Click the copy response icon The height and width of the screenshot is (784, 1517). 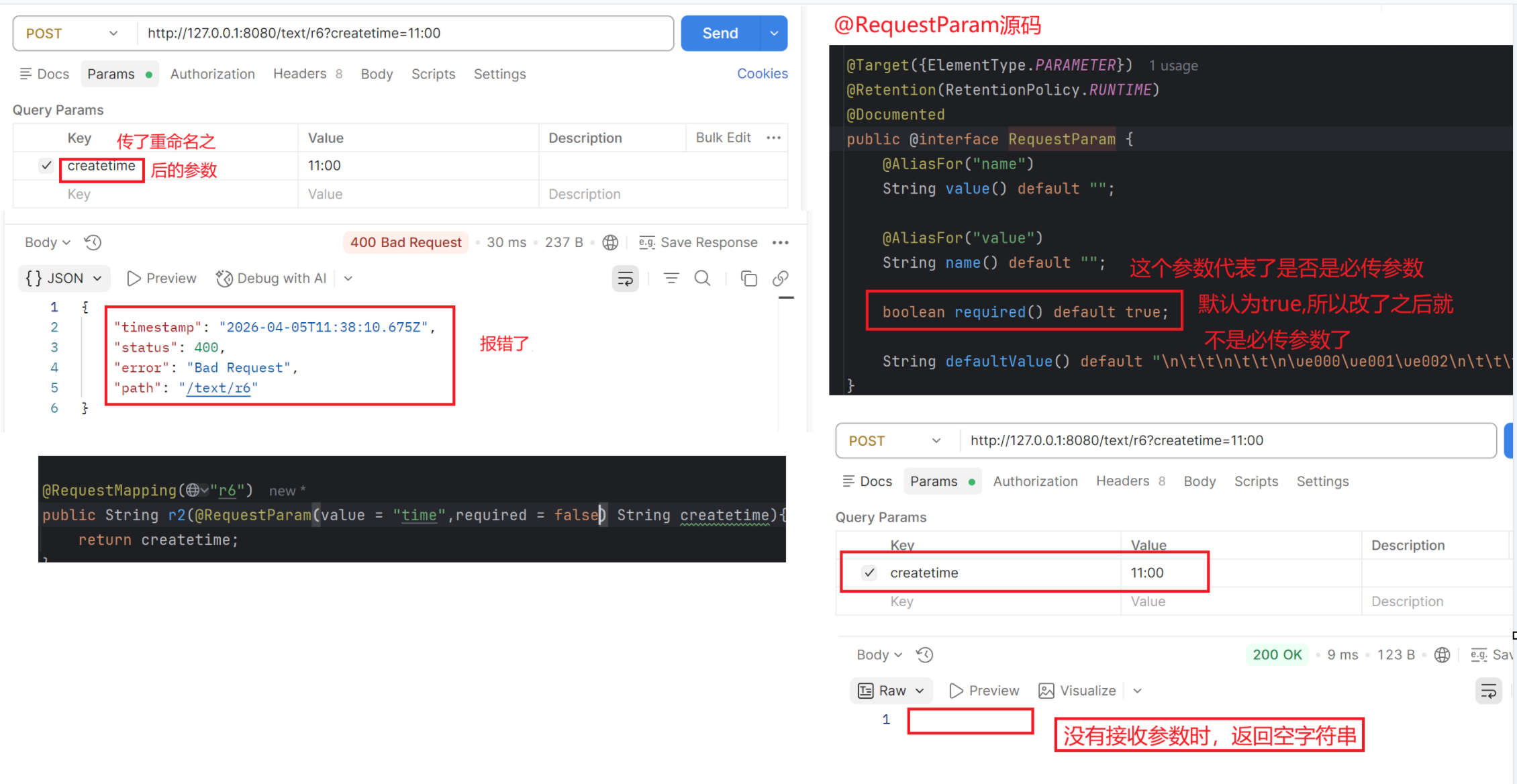748,278
